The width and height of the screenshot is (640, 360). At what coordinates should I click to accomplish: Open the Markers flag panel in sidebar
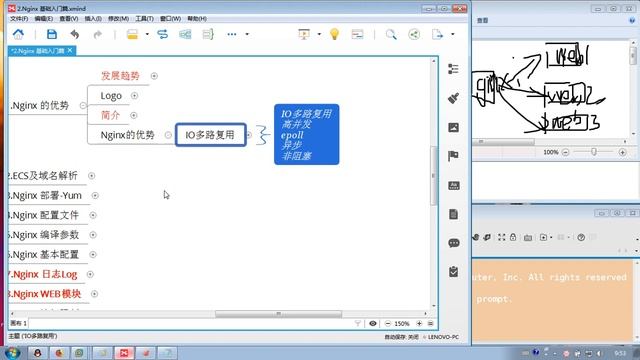453,156
